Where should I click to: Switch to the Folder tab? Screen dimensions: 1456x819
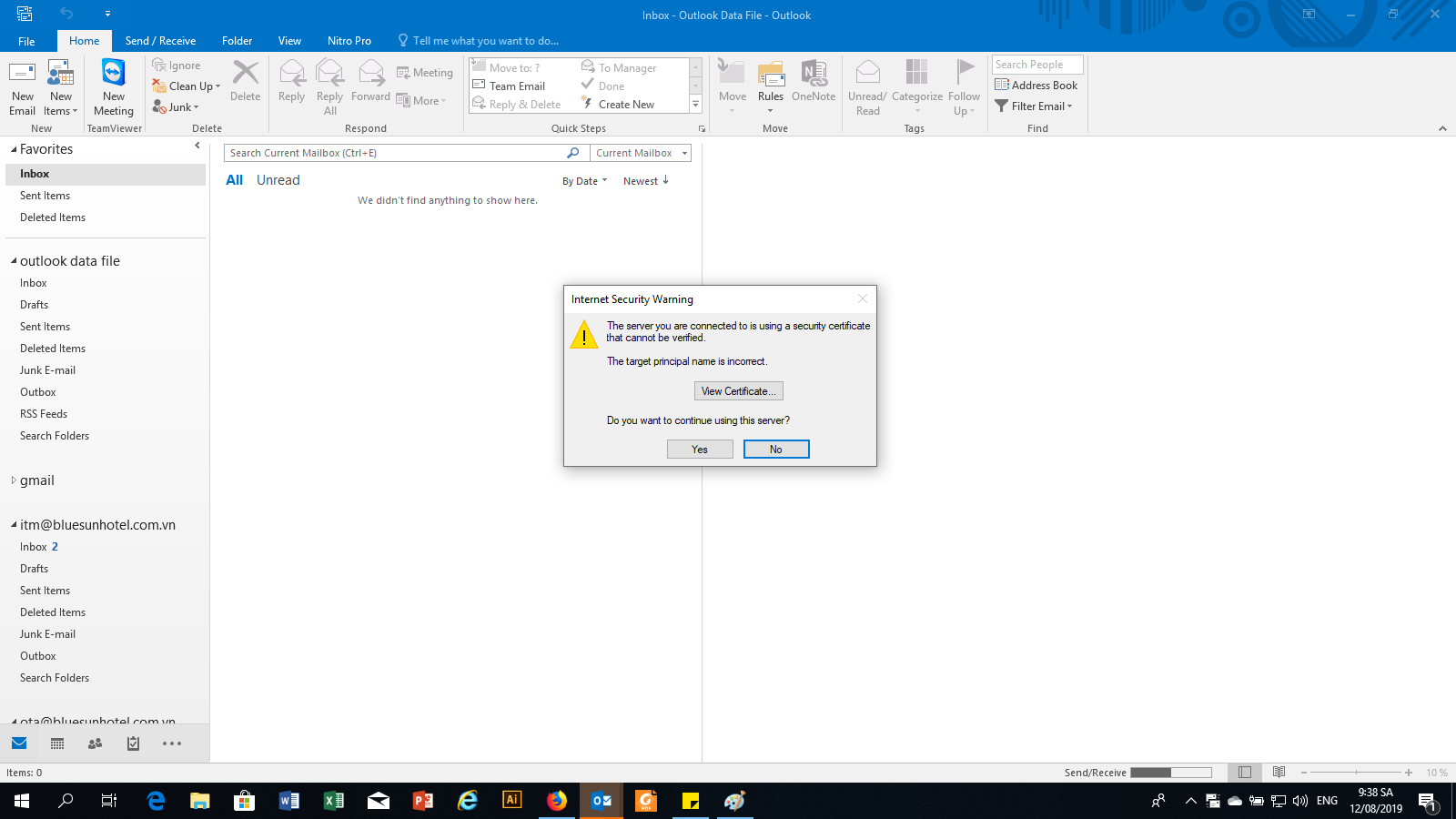(x=237, y=41)
